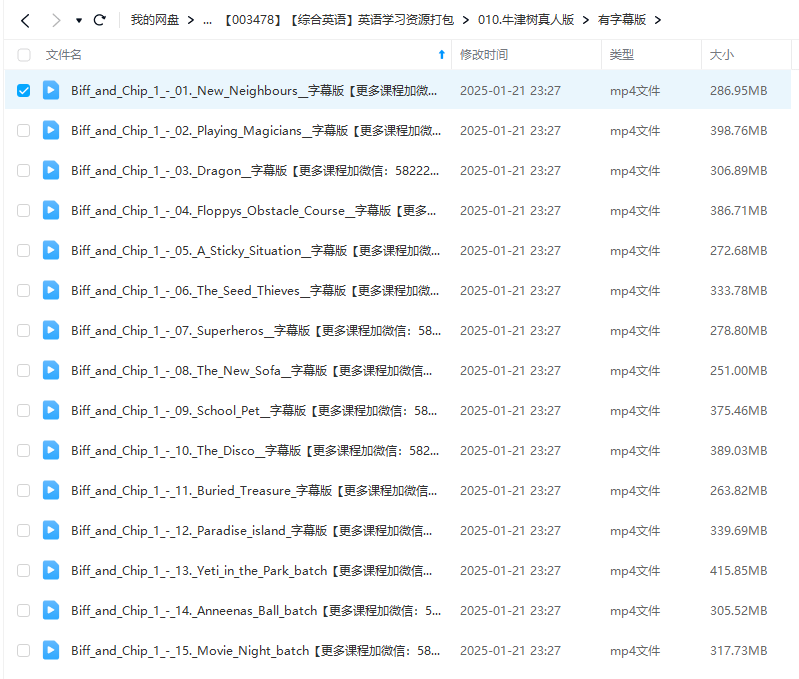Image resolution: width=799 pixels, height=679 pixels.
Task: Click the video icon for 10._The_Disco
Action: click(x=50, y=450)
